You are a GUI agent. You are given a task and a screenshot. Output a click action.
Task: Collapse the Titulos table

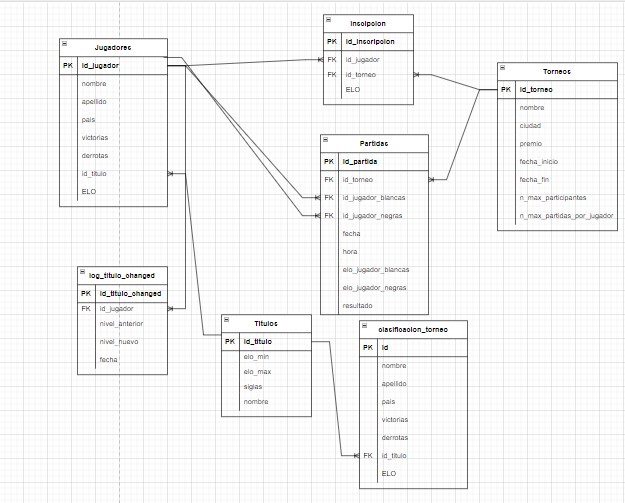pyautogui.click(x=227, y=322)
